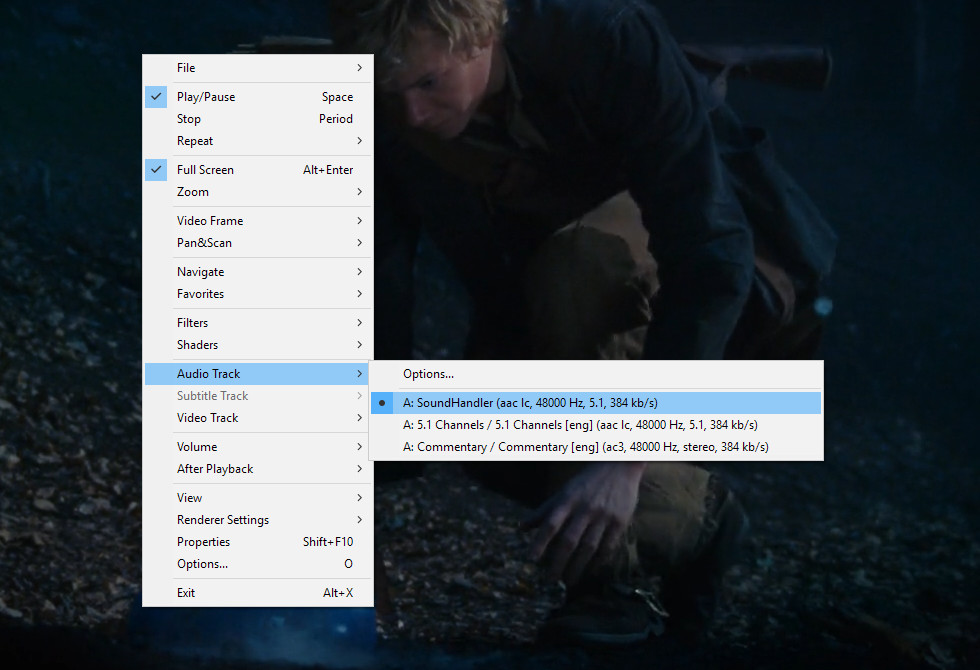Open Options... in the Audio Track submenu

coord(428,374)
